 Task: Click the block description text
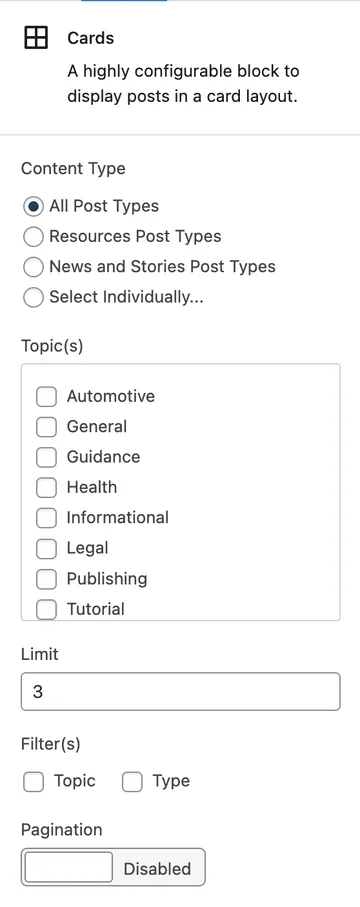(x=183, y=84)
